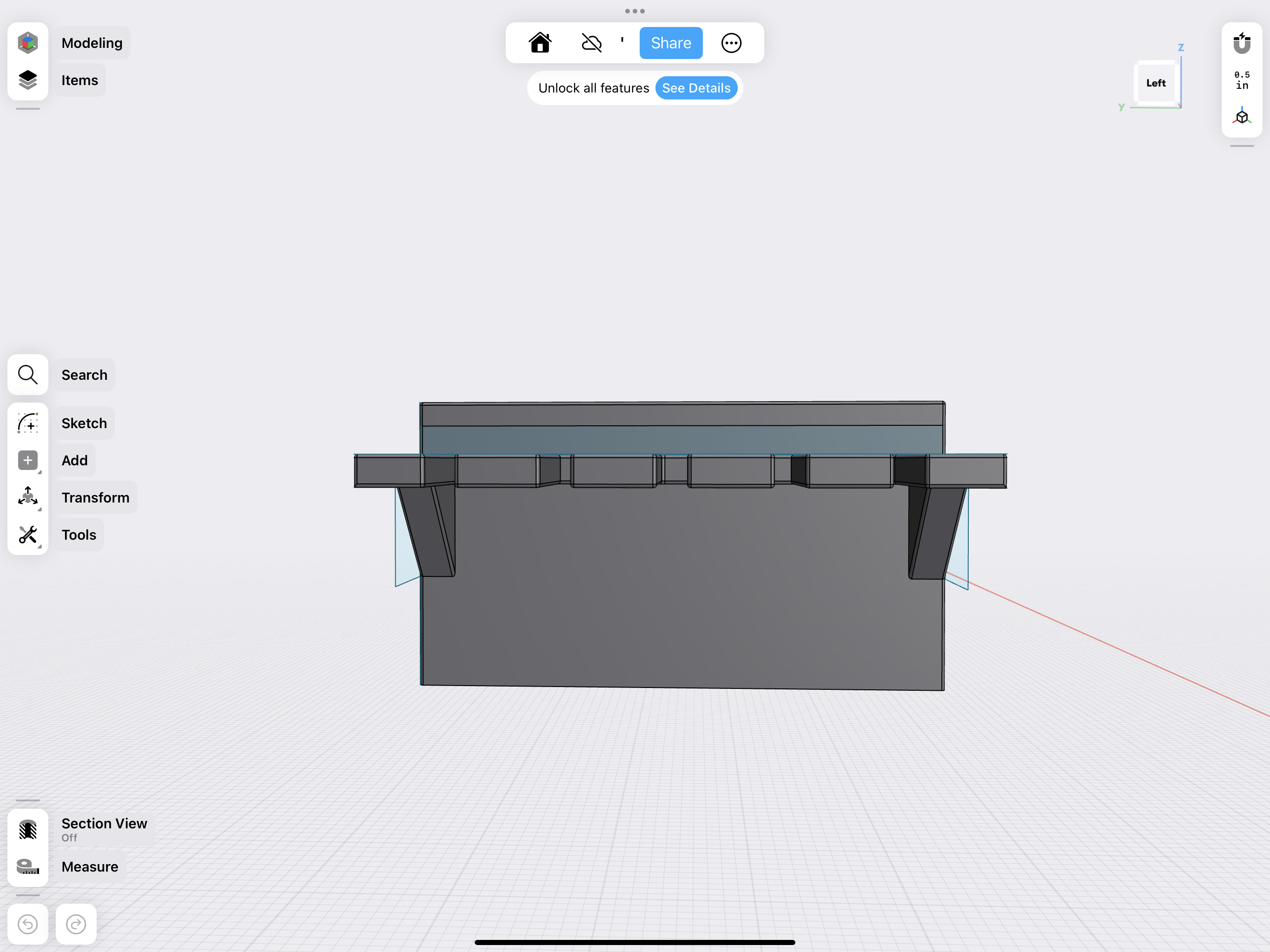Viewport: 1270px width, 952px height.
Task: Click the Search magnifier icon
Action: pyautogui.click(x=27, y=374)
